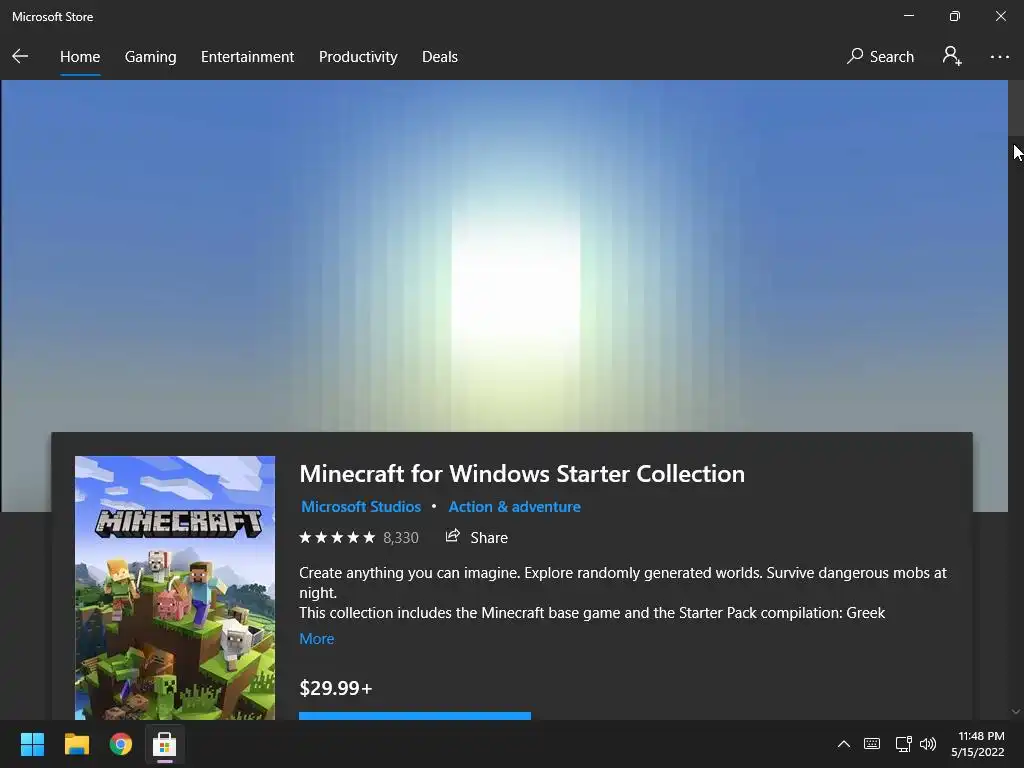Open the account sign-in icon
The width and height of the screenshot is (1024, 768).
click(x=952, y=56)
